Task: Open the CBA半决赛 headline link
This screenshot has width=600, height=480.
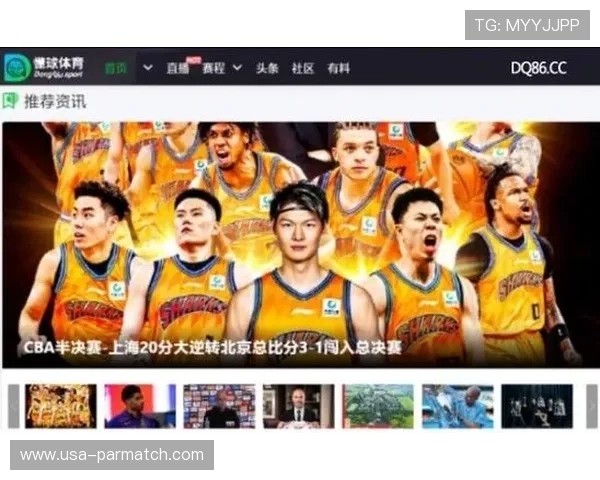Action: click(x=212, y=348)
